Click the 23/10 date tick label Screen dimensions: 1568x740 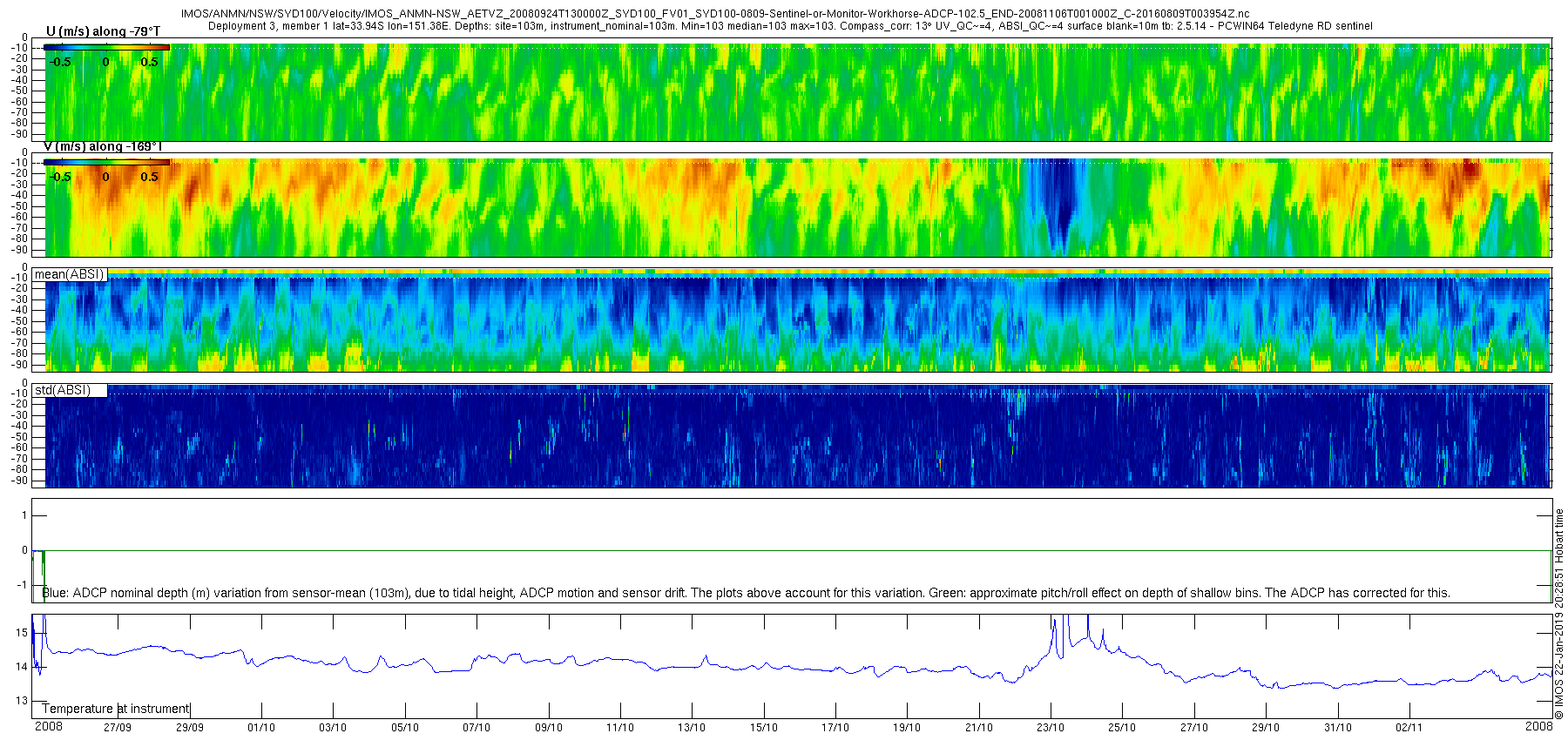(1051, 728)
